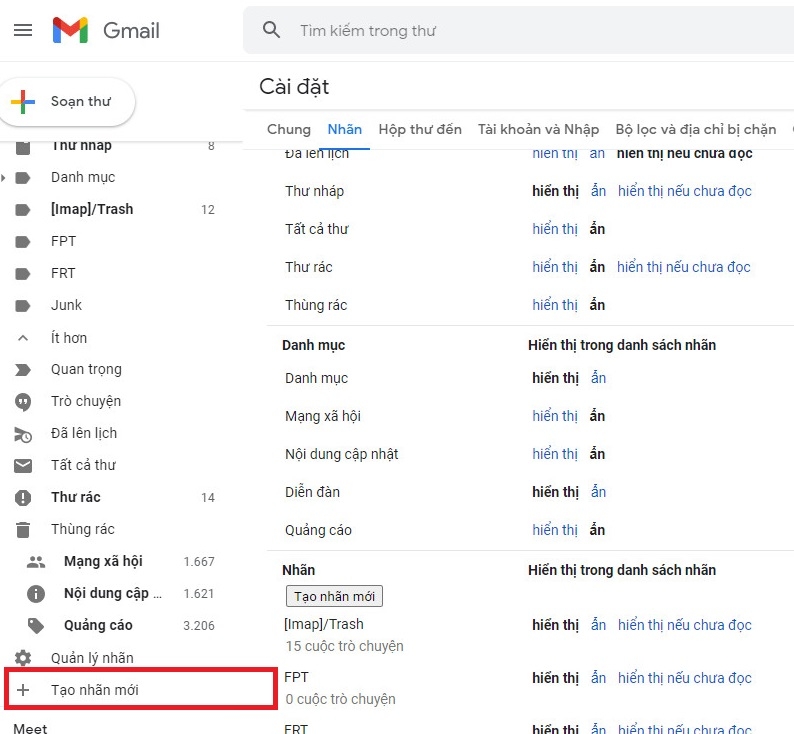Click the Gmail logo
This screenshot has height=734, width=794.
pyautogui.click(x=106, y=30)
